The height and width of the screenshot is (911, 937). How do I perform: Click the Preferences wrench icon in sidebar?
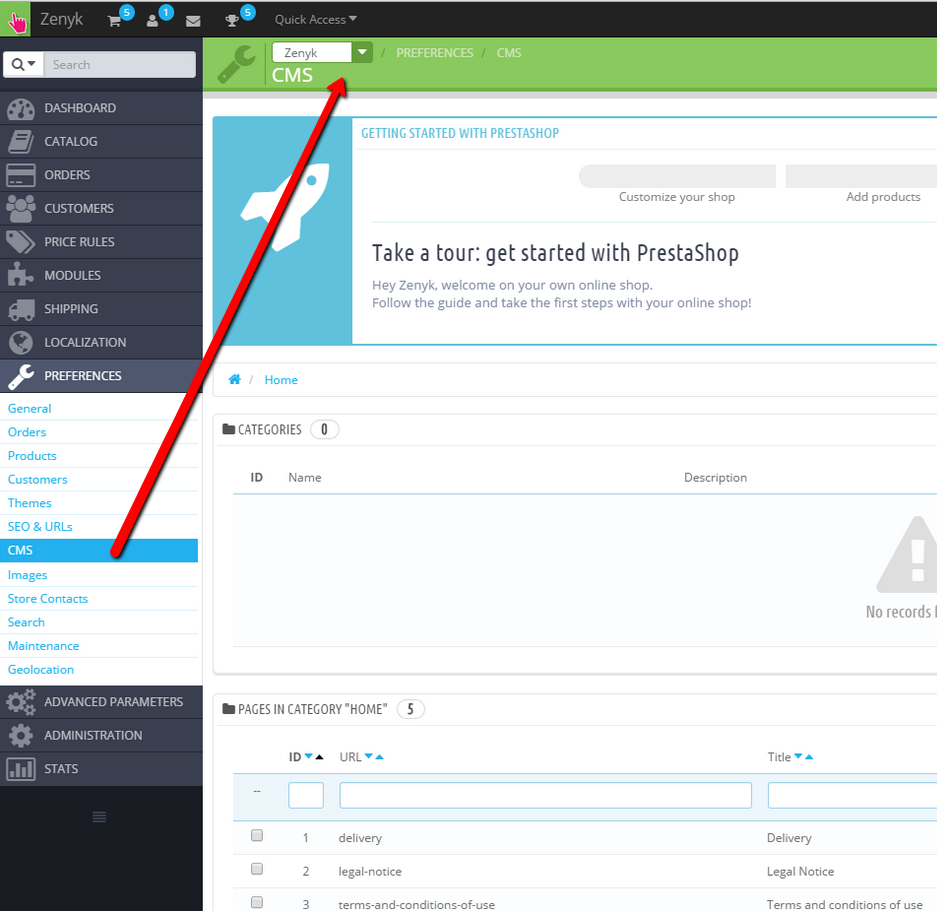tap(20, 376)
